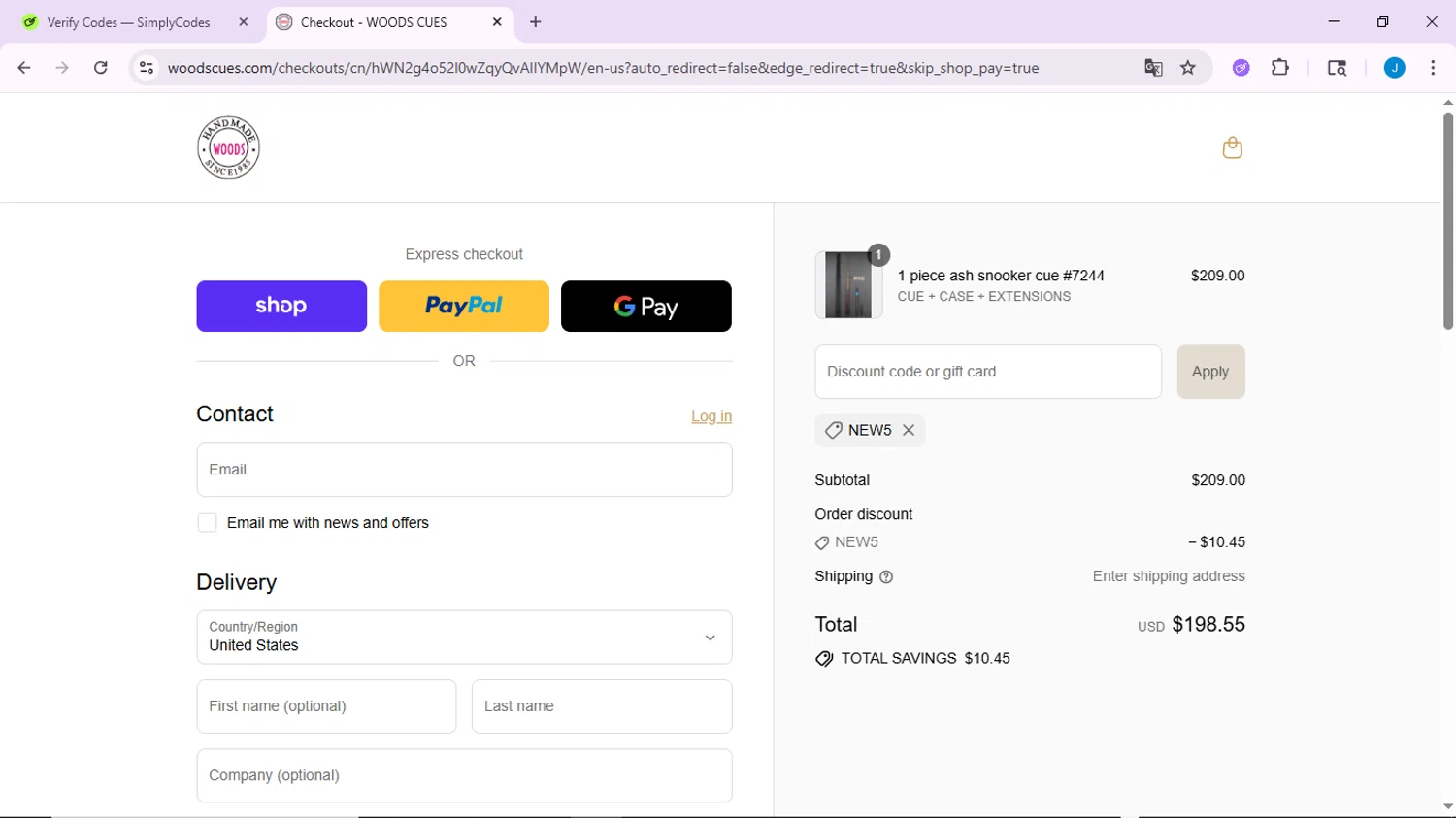Viewport: 1456px width, 818px height.
Task: Open the Country/Region dropdown
Action: point(464,638)
